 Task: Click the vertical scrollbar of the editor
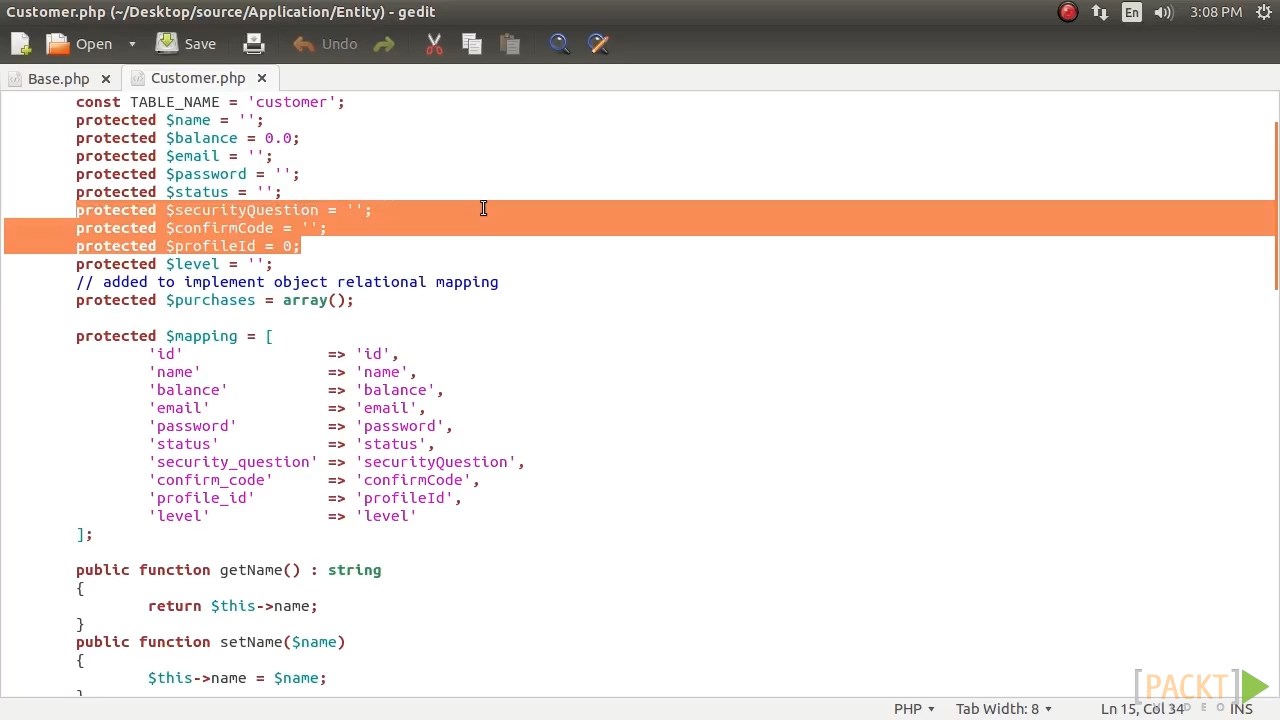1275,205
